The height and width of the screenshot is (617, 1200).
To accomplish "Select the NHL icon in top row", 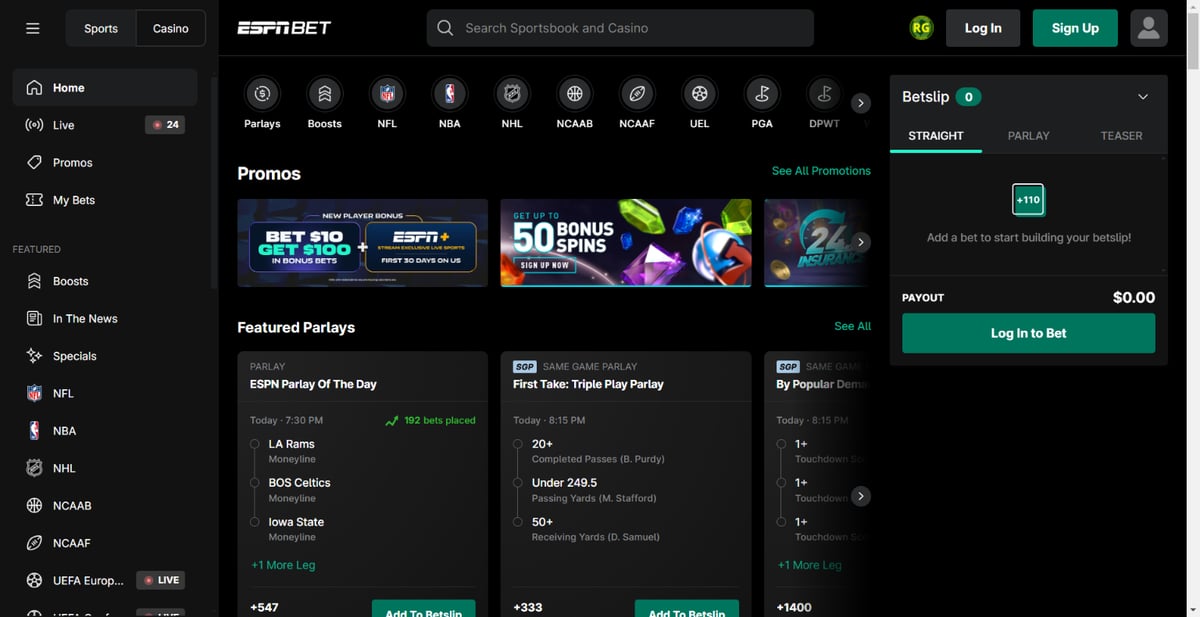I will click(512, 94).
